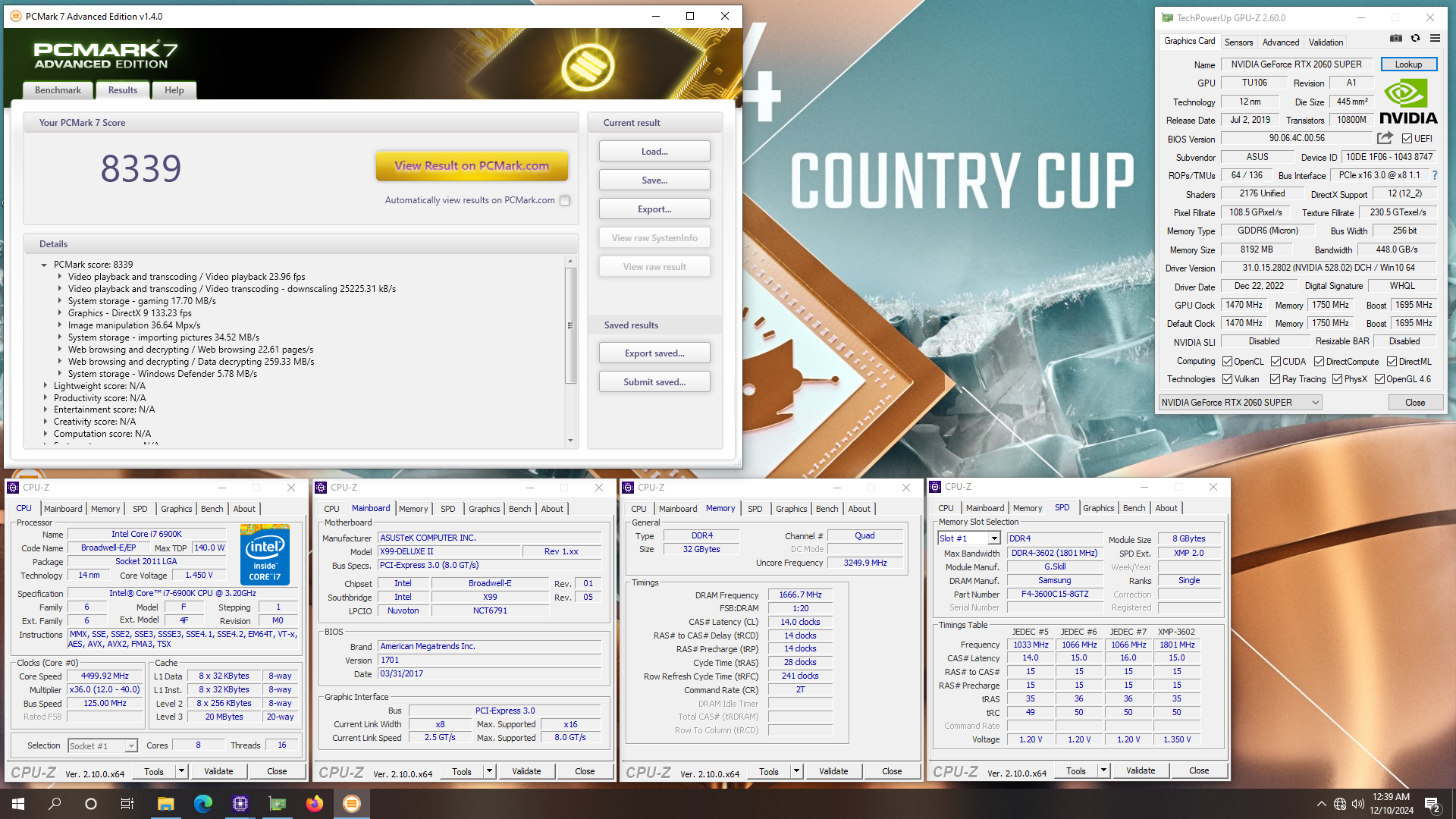
Task: Toggle the Vulkan checkbox
Action: (1228, 379)
